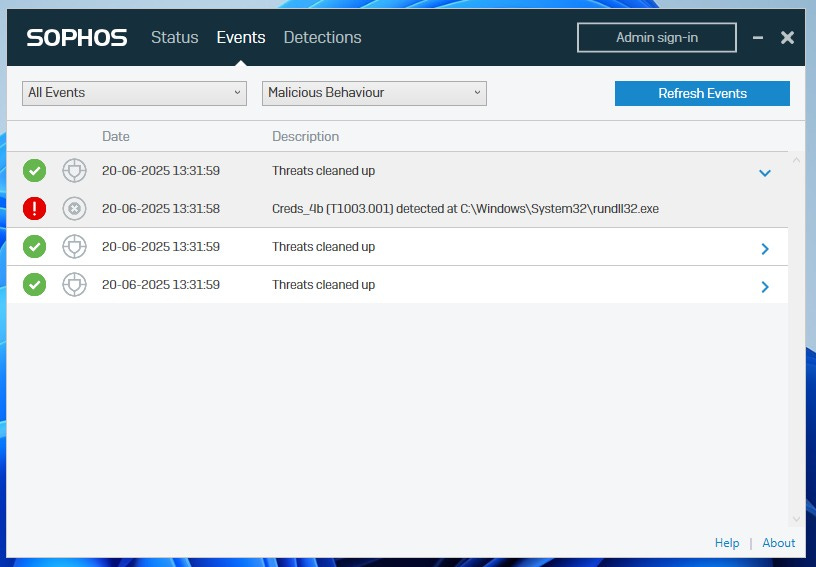Close the Sophos window

pyautogui.click(x=787, y=37)
